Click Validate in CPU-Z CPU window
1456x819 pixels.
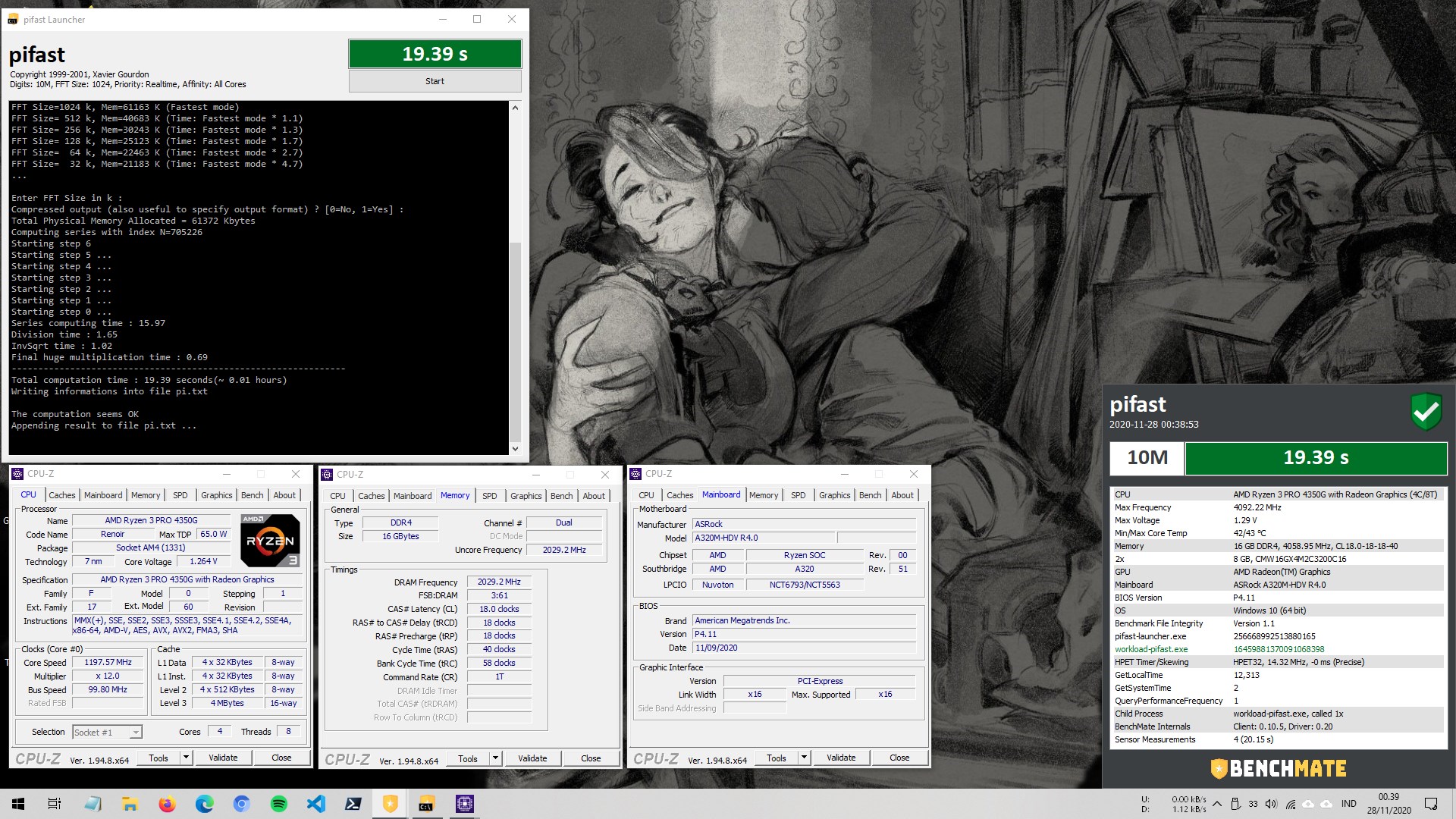click(x=223, y=758)
